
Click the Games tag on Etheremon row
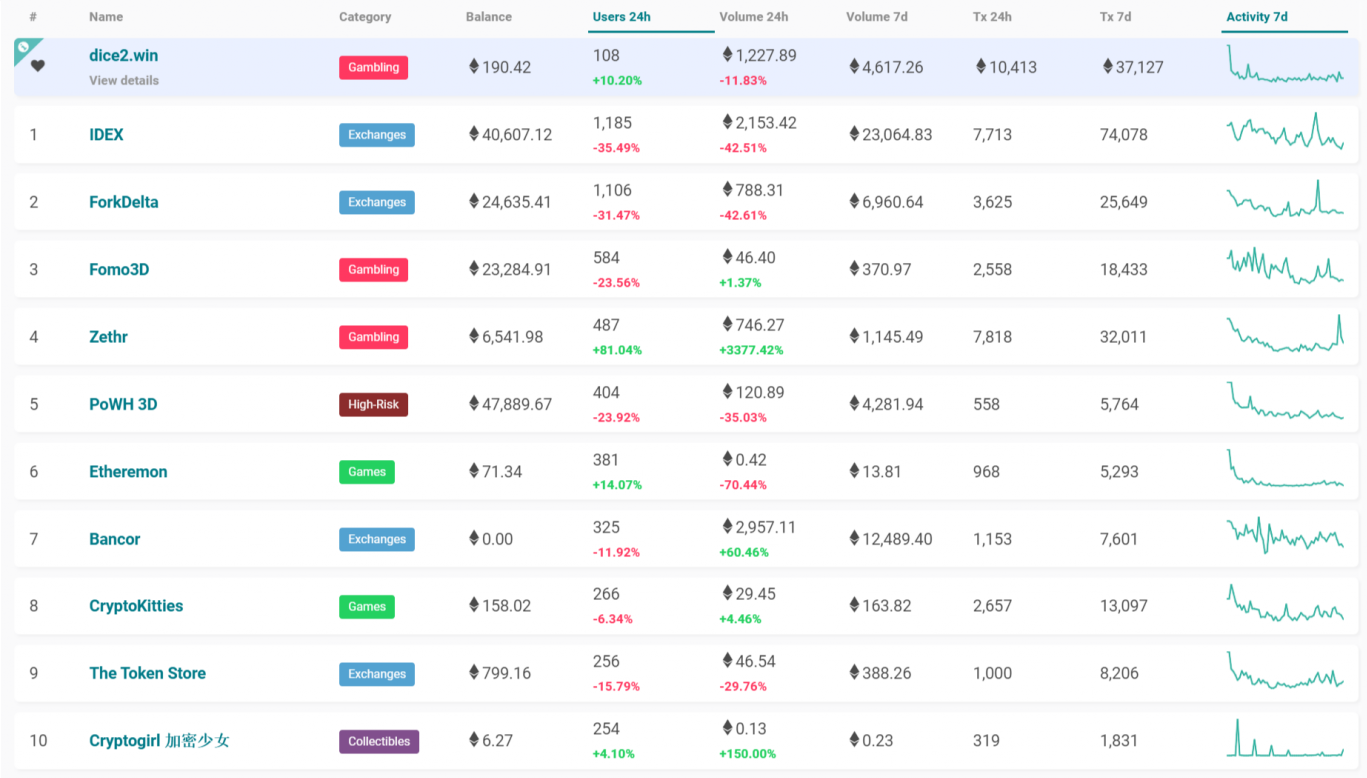pos(366,472)
